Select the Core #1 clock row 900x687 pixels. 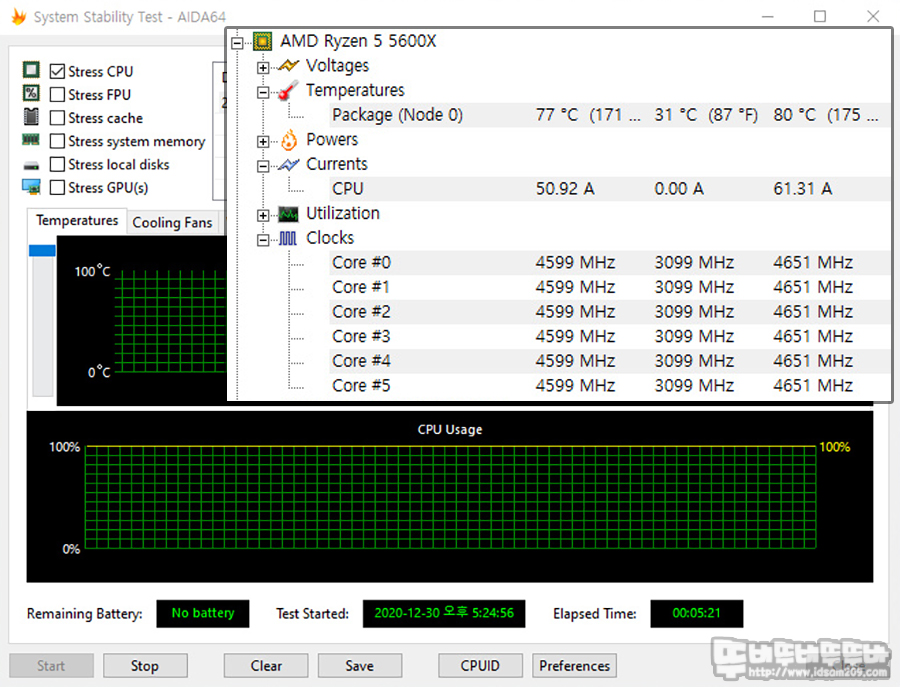(608, 288)
